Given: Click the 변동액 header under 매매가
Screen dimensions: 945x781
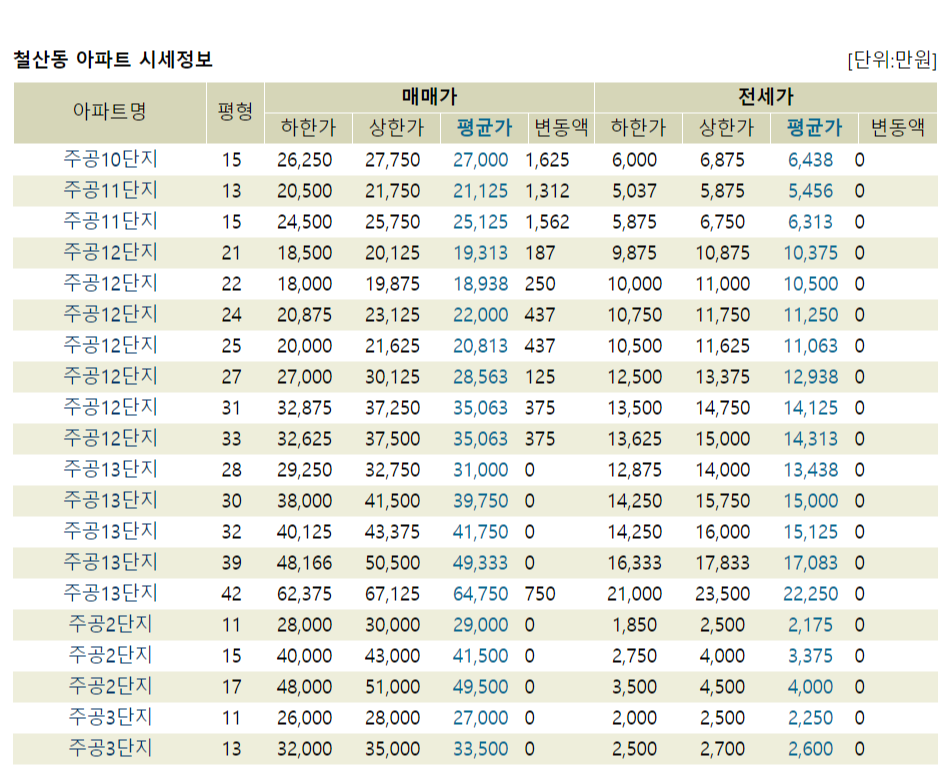Looking at the screenshot, I should 561,128.
